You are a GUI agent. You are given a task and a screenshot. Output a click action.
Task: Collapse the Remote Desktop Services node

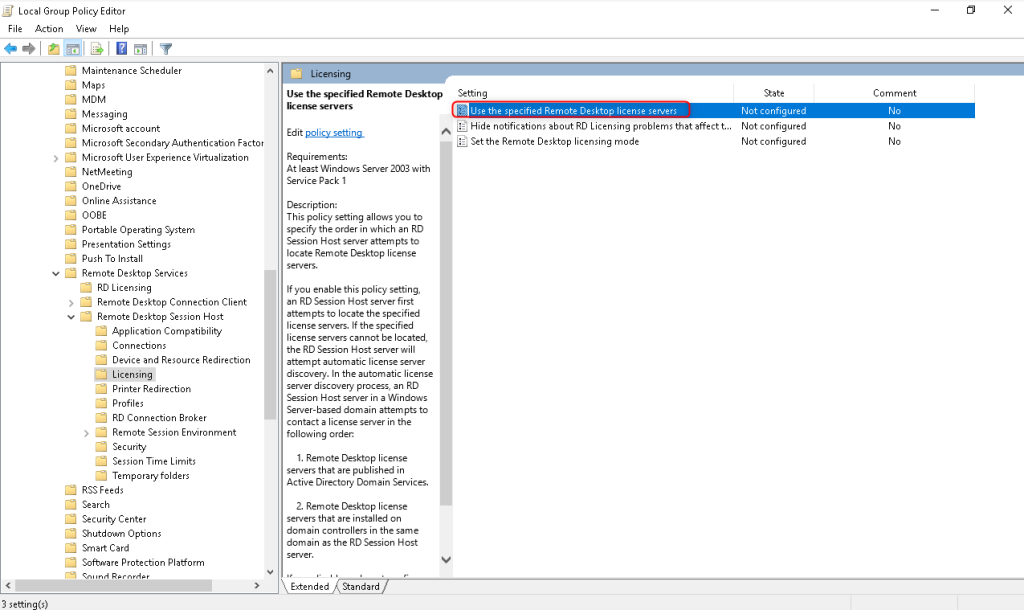coord(56,274)
